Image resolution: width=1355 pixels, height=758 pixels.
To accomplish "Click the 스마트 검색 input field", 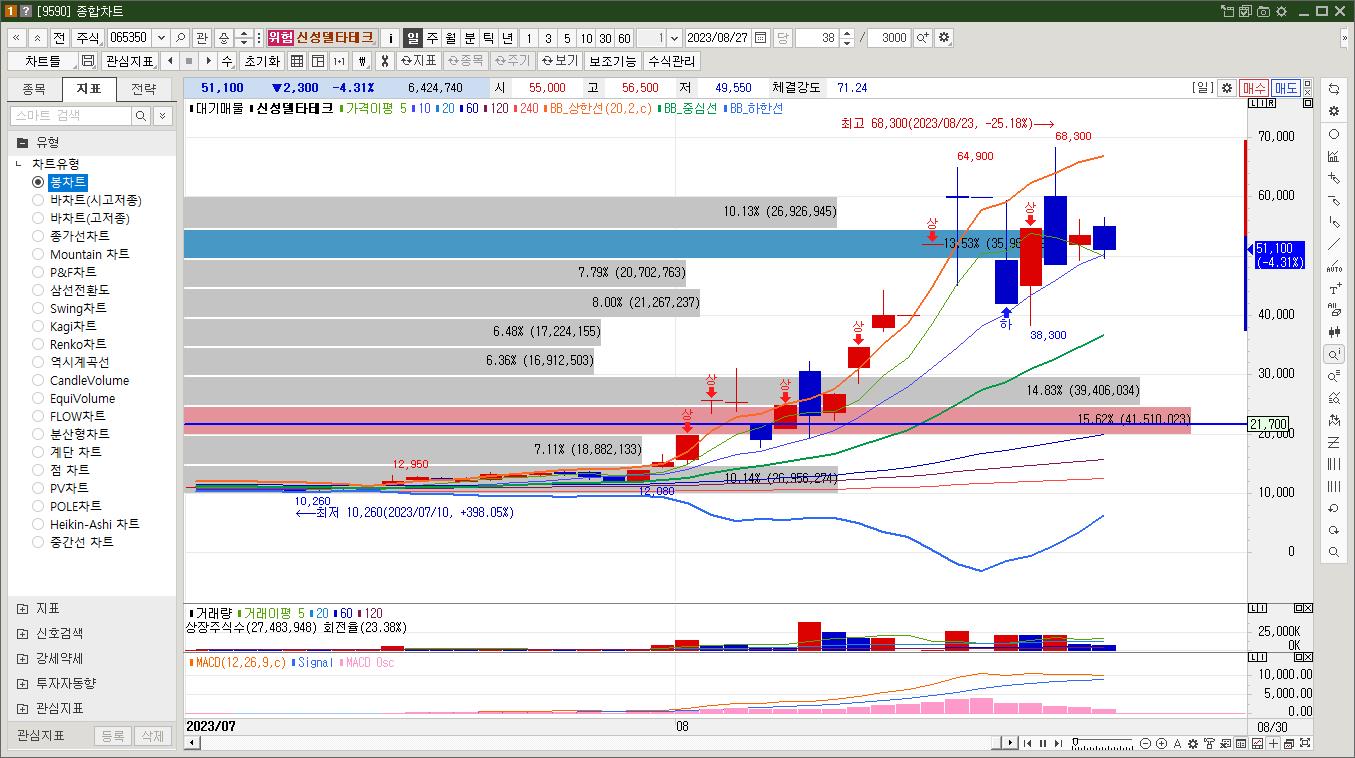I will (70, 116).
